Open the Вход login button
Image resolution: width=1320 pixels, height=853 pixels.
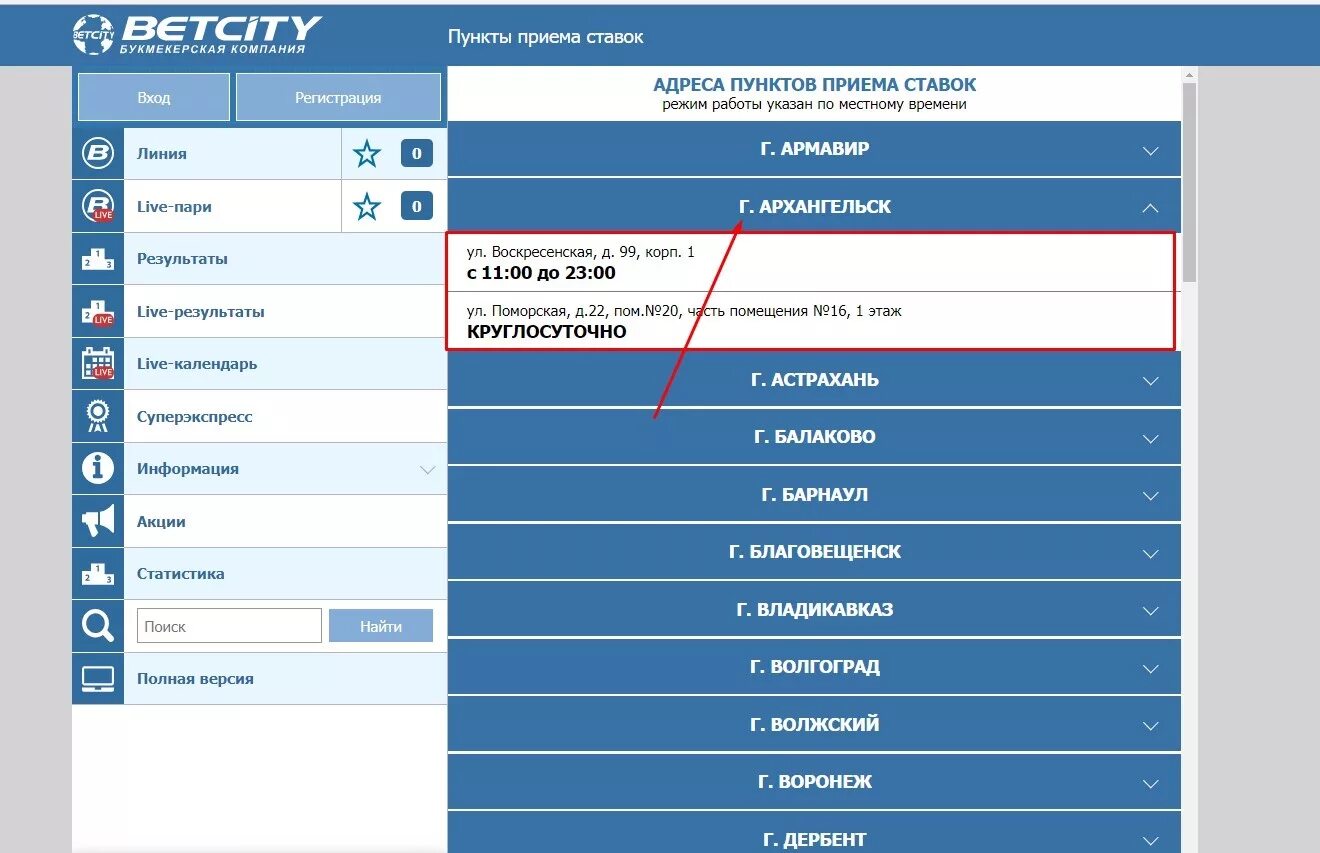point(154,97)
